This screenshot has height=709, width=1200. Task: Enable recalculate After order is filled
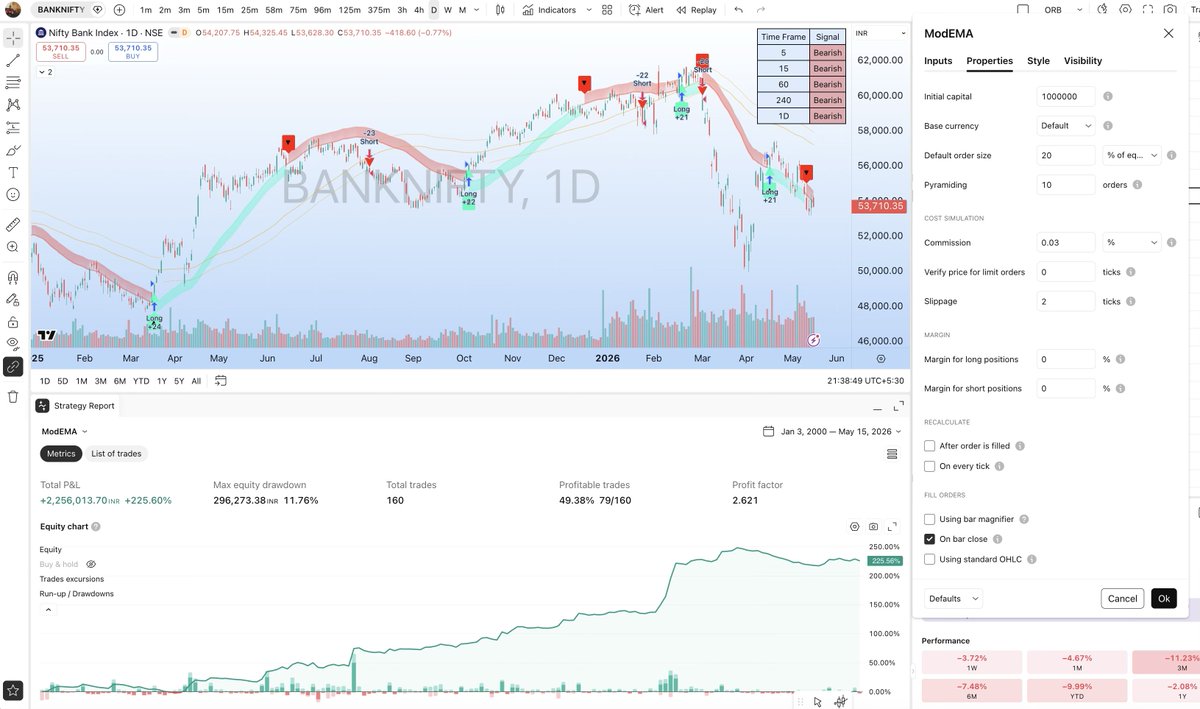point(930,446)
